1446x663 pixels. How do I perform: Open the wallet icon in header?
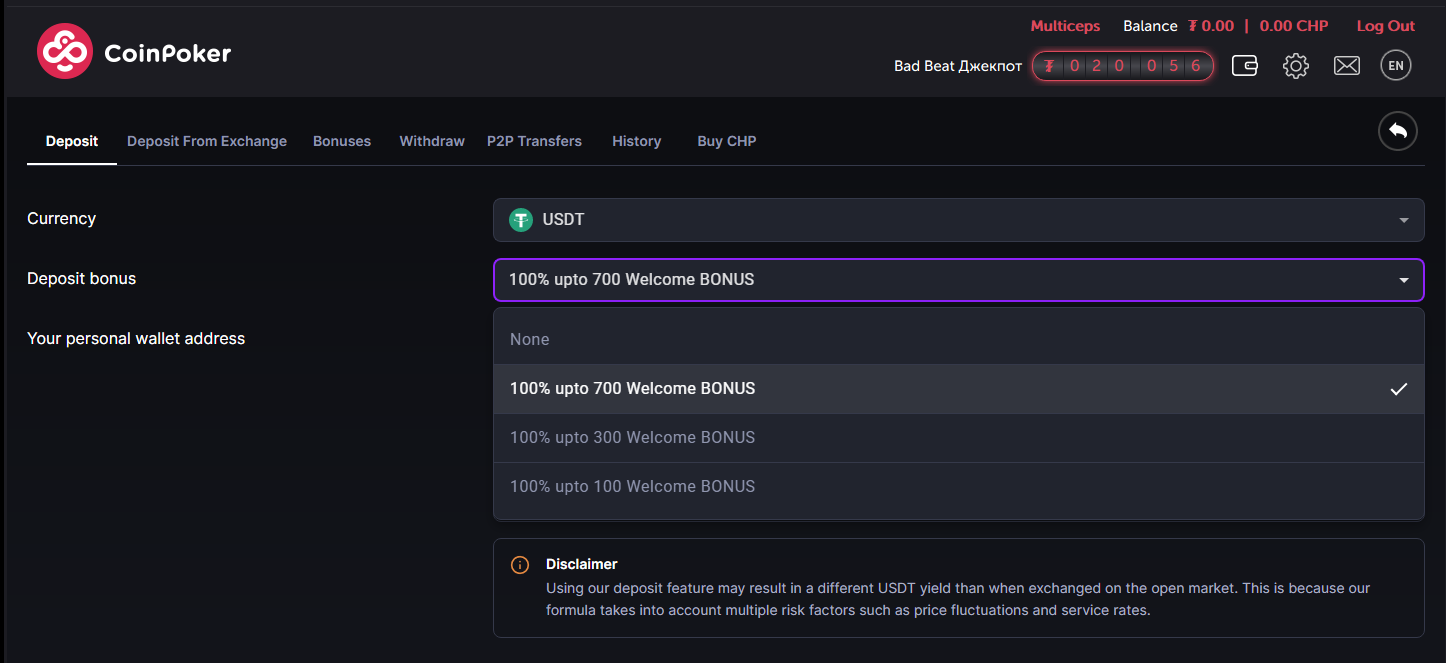pyautogui.click(x=1244, y=66)
